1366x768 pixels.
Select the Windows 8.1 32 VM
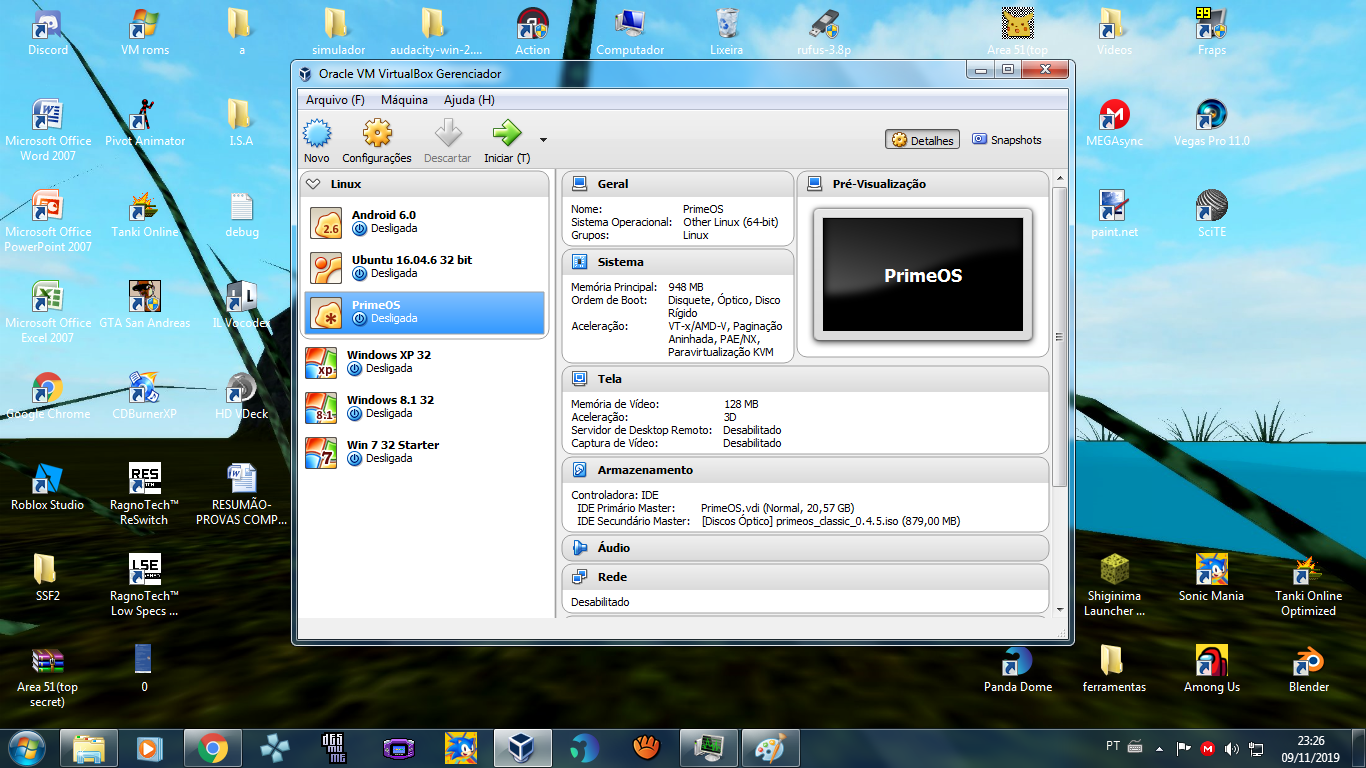(x=425, y=407)
